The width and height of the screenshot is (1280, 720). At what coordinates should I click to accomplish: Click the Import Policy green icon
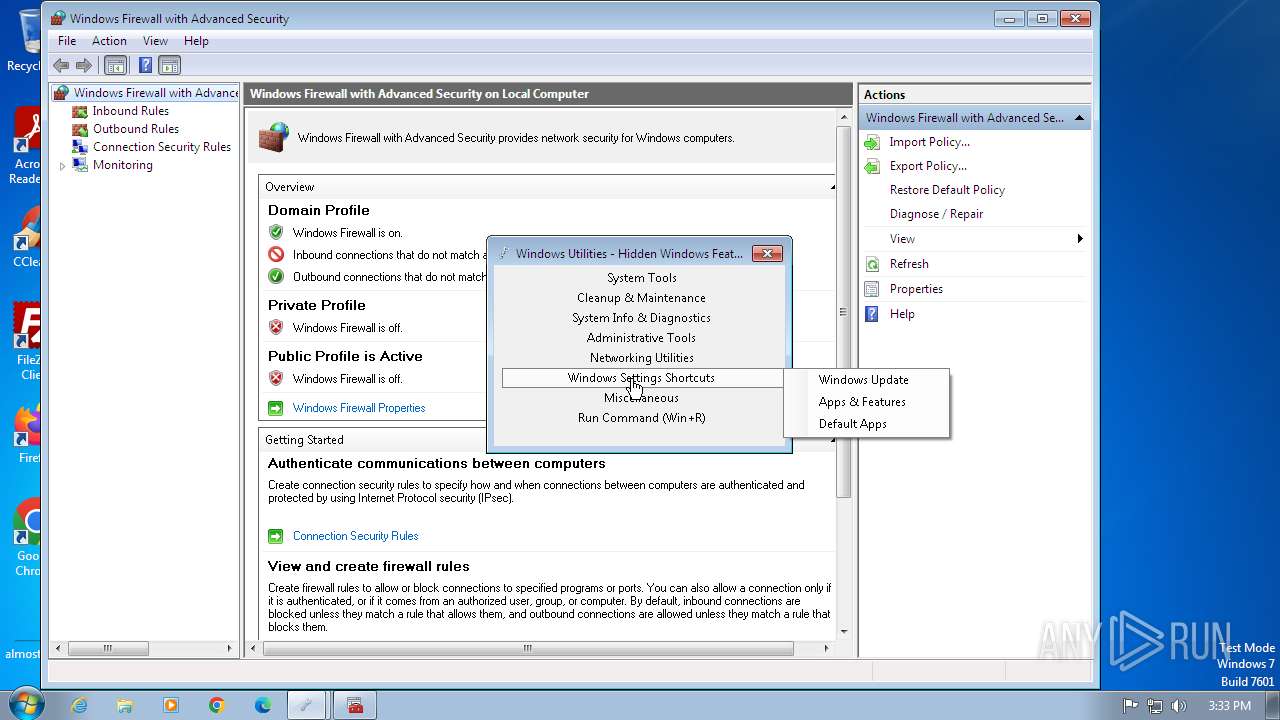click(872, 142)
